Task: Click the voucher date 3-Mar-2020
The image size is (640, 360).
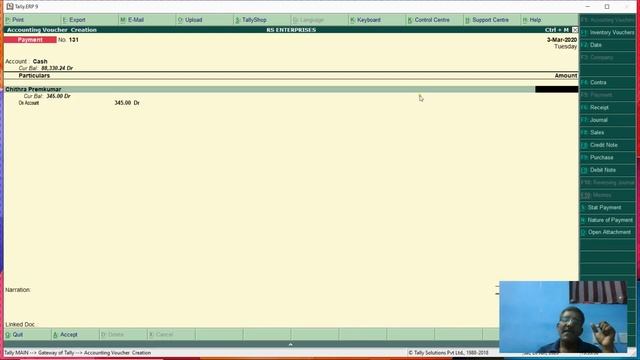Action: 562,40
